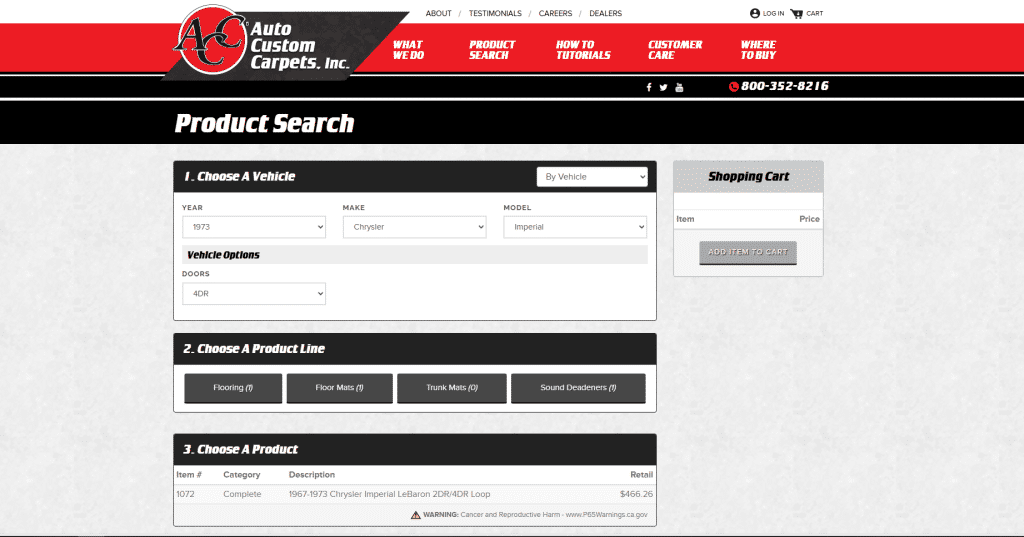Viewport: 1024px width, 537px height.
Task: Expand the Year dropdown showing 1973
Action: pyautogui.click(x=254, y=227)
